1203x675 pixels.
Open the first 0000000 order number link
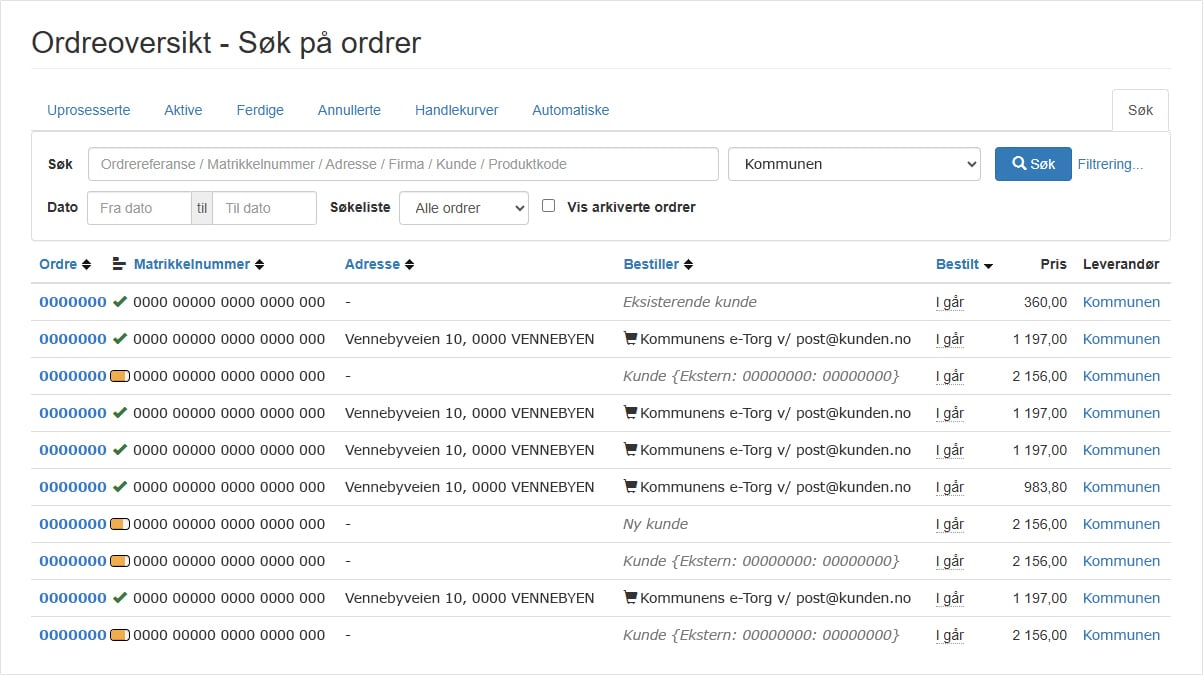(71, 302)
